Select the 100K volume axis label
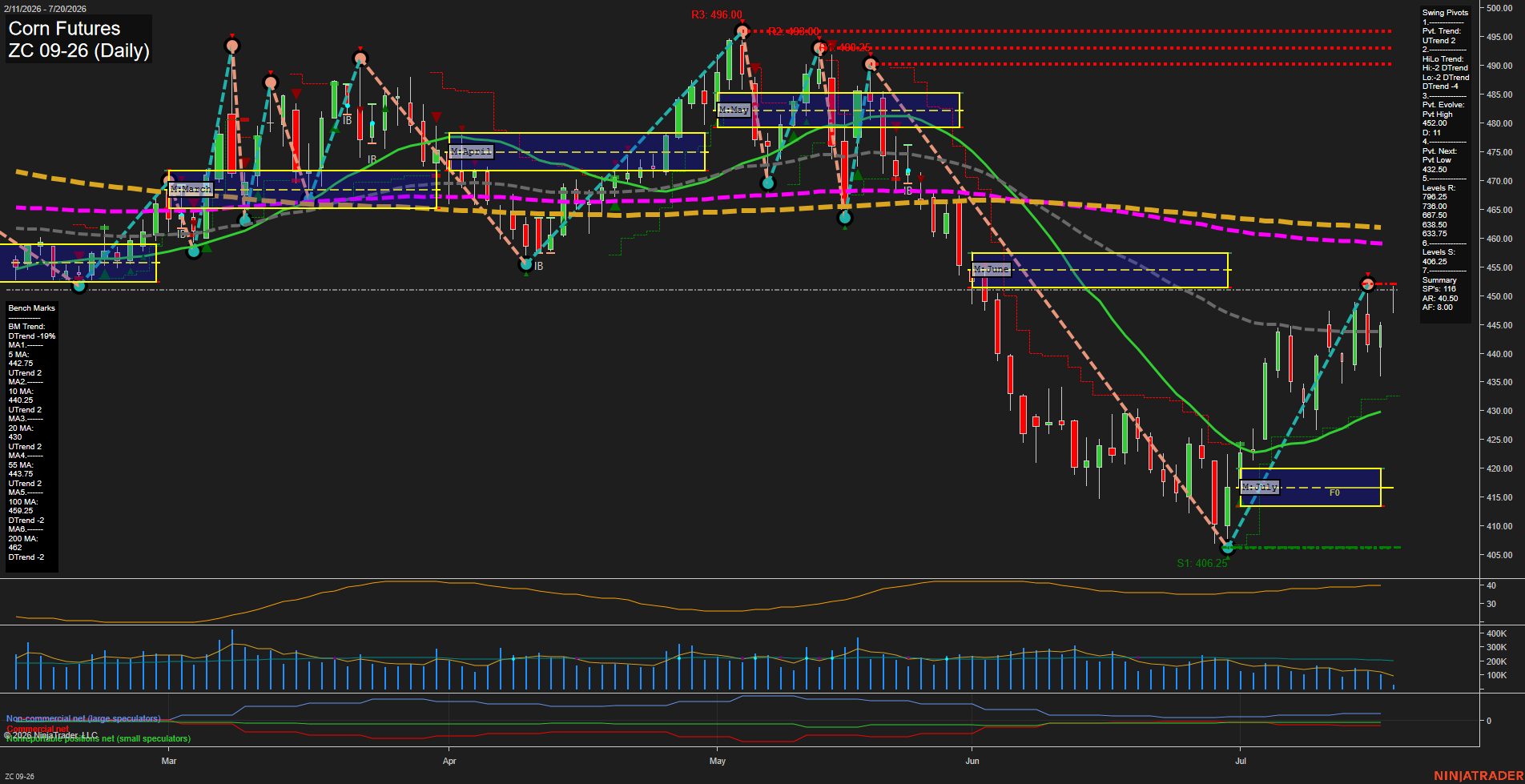This screenshot has width=1525, height=784. pyautogui.click(x=1497, y=676)
